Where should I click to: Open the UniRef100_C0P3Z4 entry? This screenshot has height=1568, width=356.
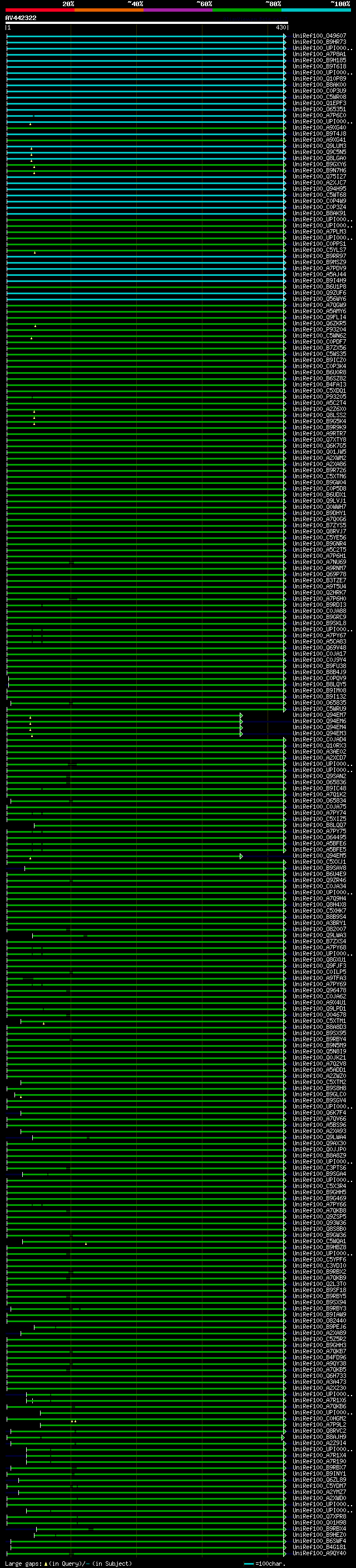(319, 207)
